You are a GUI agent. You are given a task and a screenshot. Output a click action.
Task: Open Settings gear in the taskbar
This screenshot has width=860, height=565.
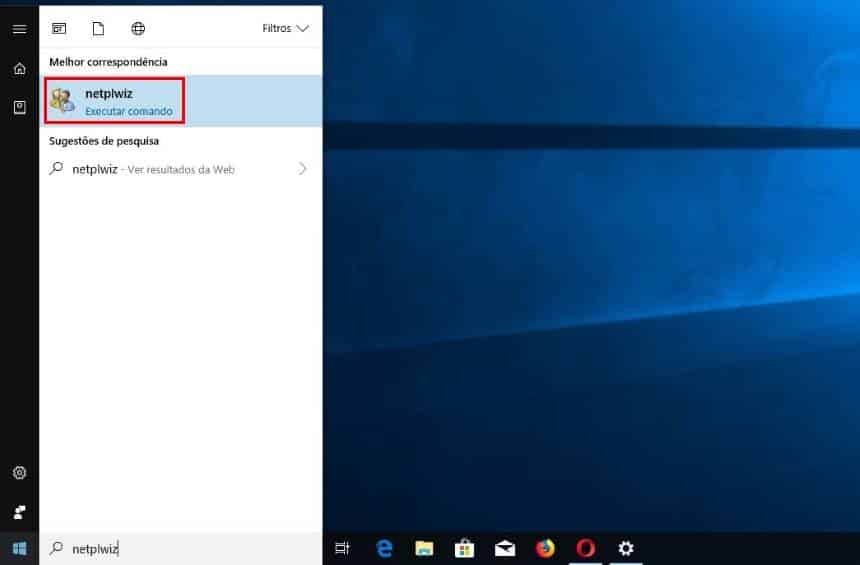tap(626, 548)
